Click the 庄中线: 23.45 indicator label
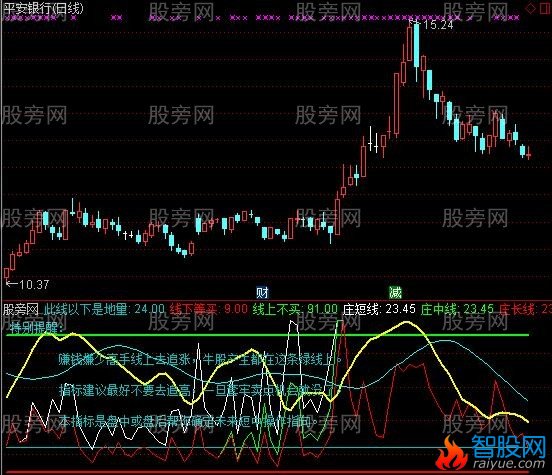Image resolution: width=552 pixels, height=475 pixels. click(x=457, y=309)
